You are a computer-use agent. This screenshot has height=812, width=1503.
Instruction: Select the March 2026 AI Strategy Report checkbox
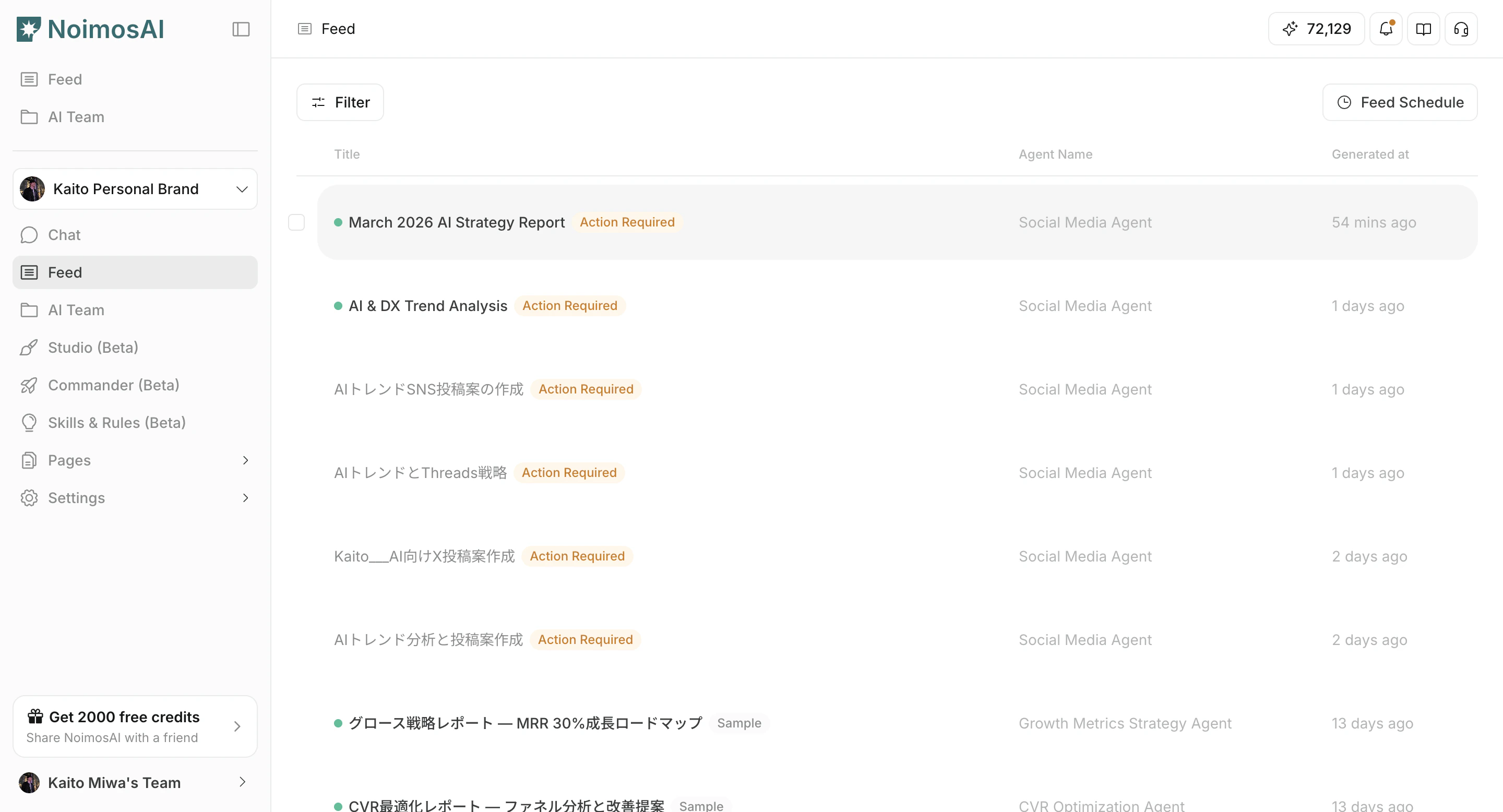tap(296, 222)
